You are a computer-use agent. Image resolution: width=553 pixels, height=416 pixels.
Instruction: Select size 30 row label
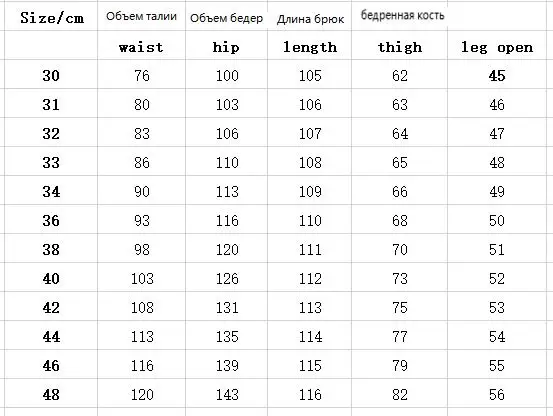tap(51, 74)
